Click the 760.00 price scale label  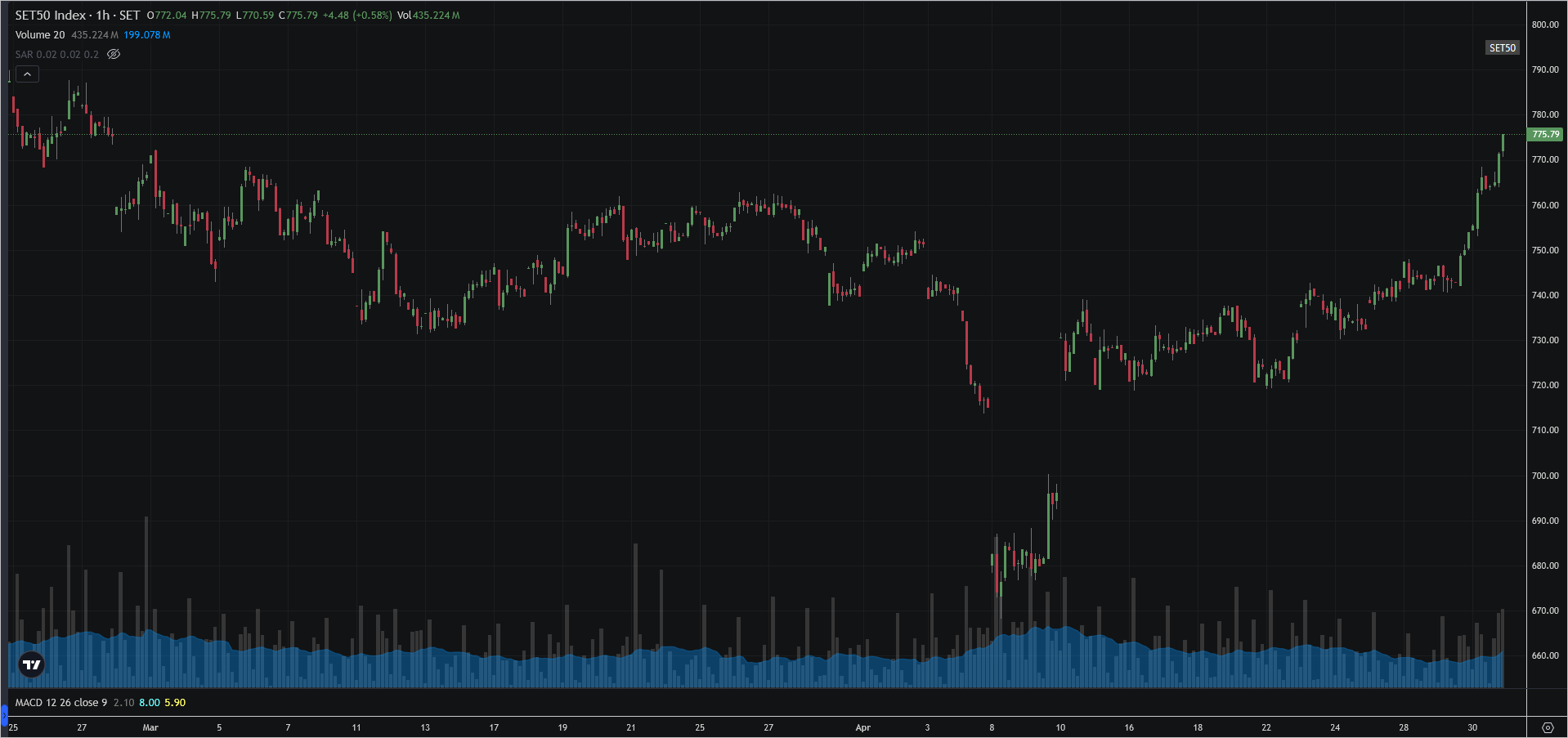[x=1545, y=205]
